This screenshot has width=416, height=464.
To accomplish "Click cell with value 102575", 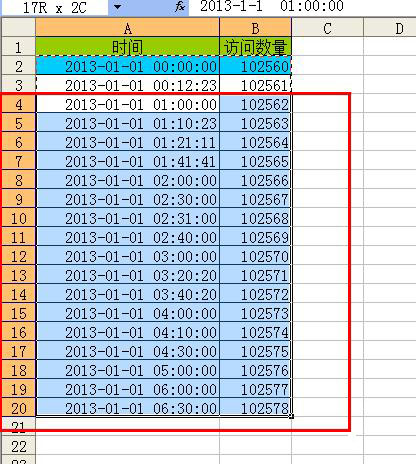I will pyautogui.click(x=255, y=351).
